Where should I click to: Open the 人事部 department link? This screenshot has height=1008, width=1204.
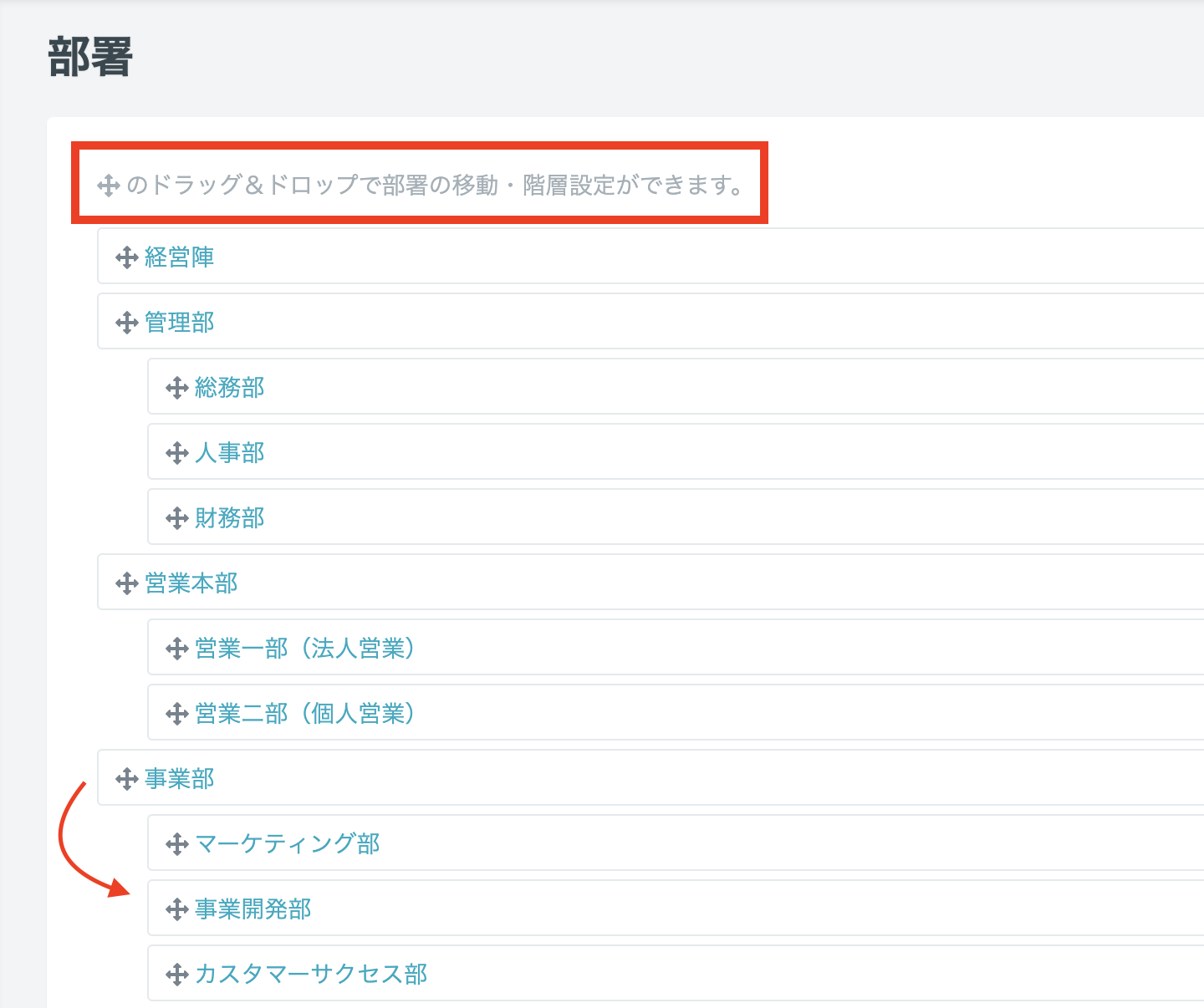230,453
